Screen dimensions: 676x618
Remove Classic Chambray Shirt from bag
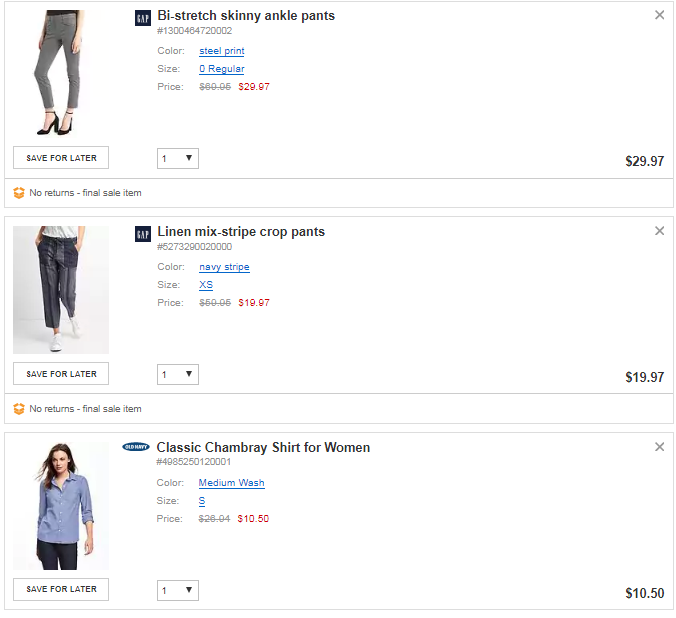pyautogui.click(x=659, y=447)
